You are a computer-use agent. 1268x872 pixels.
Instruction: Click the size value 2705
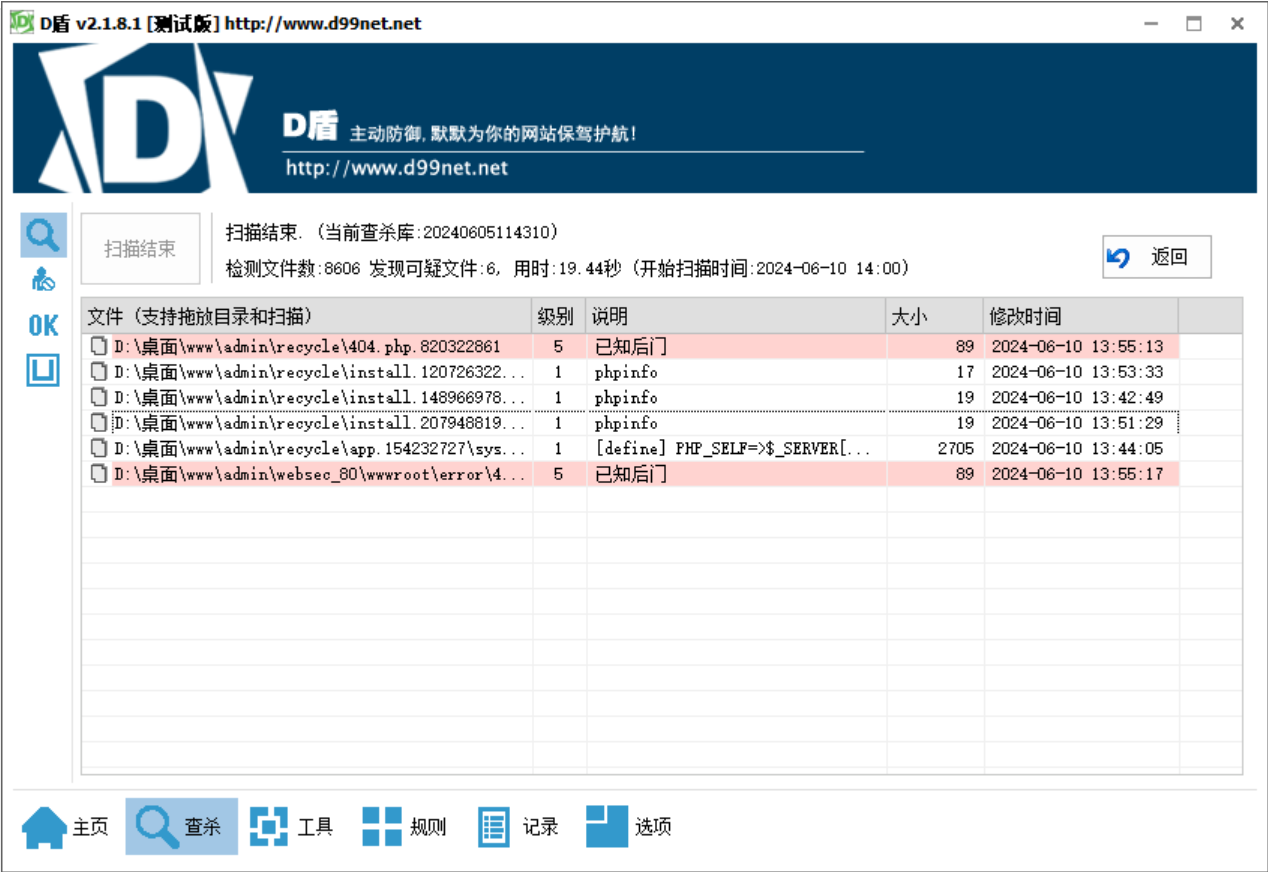click(x=956, y=449)
